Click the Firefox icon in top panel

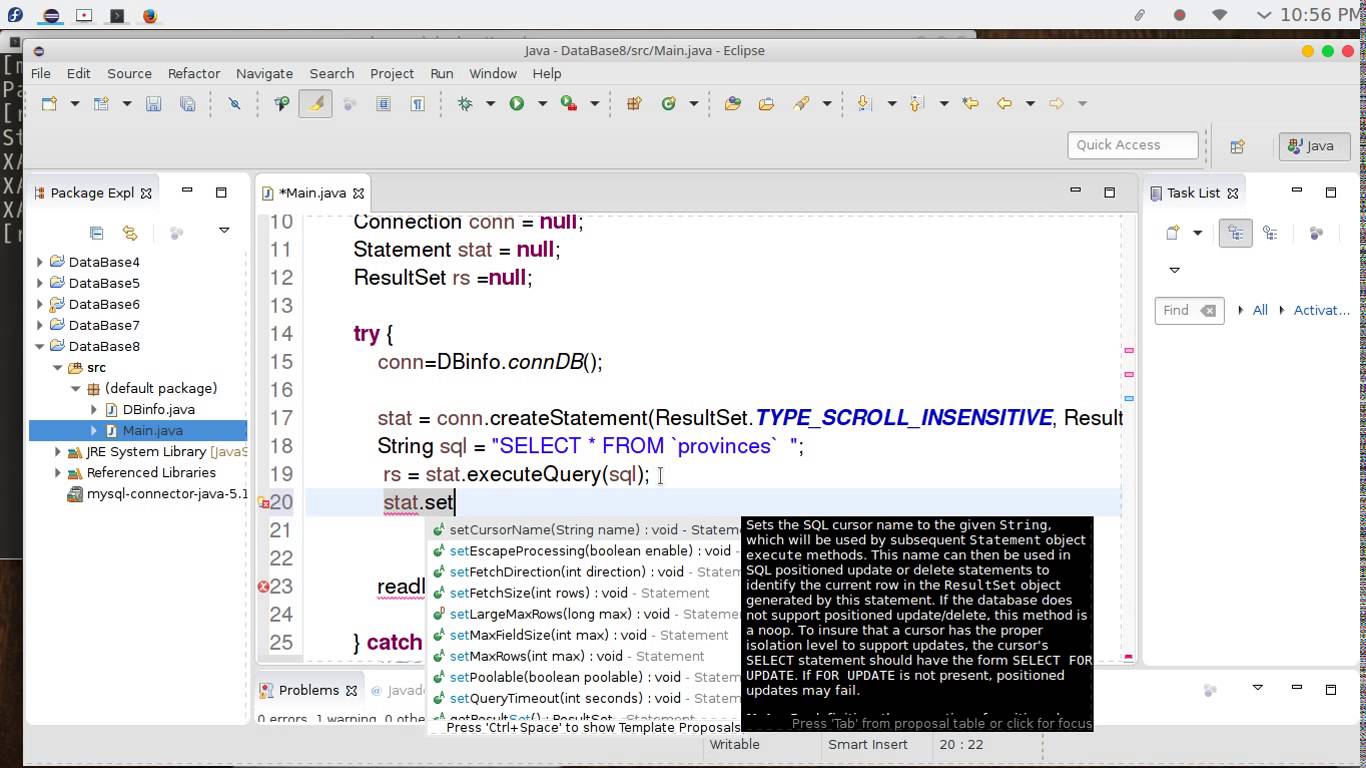pos(150,15)
